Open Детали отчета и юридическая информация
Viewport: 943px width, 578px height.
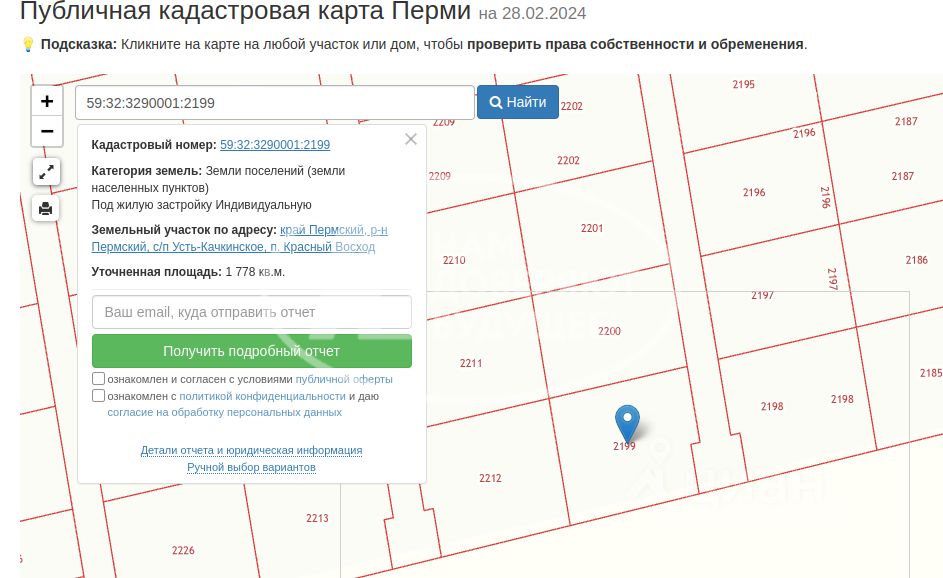[x=251, y=450]
